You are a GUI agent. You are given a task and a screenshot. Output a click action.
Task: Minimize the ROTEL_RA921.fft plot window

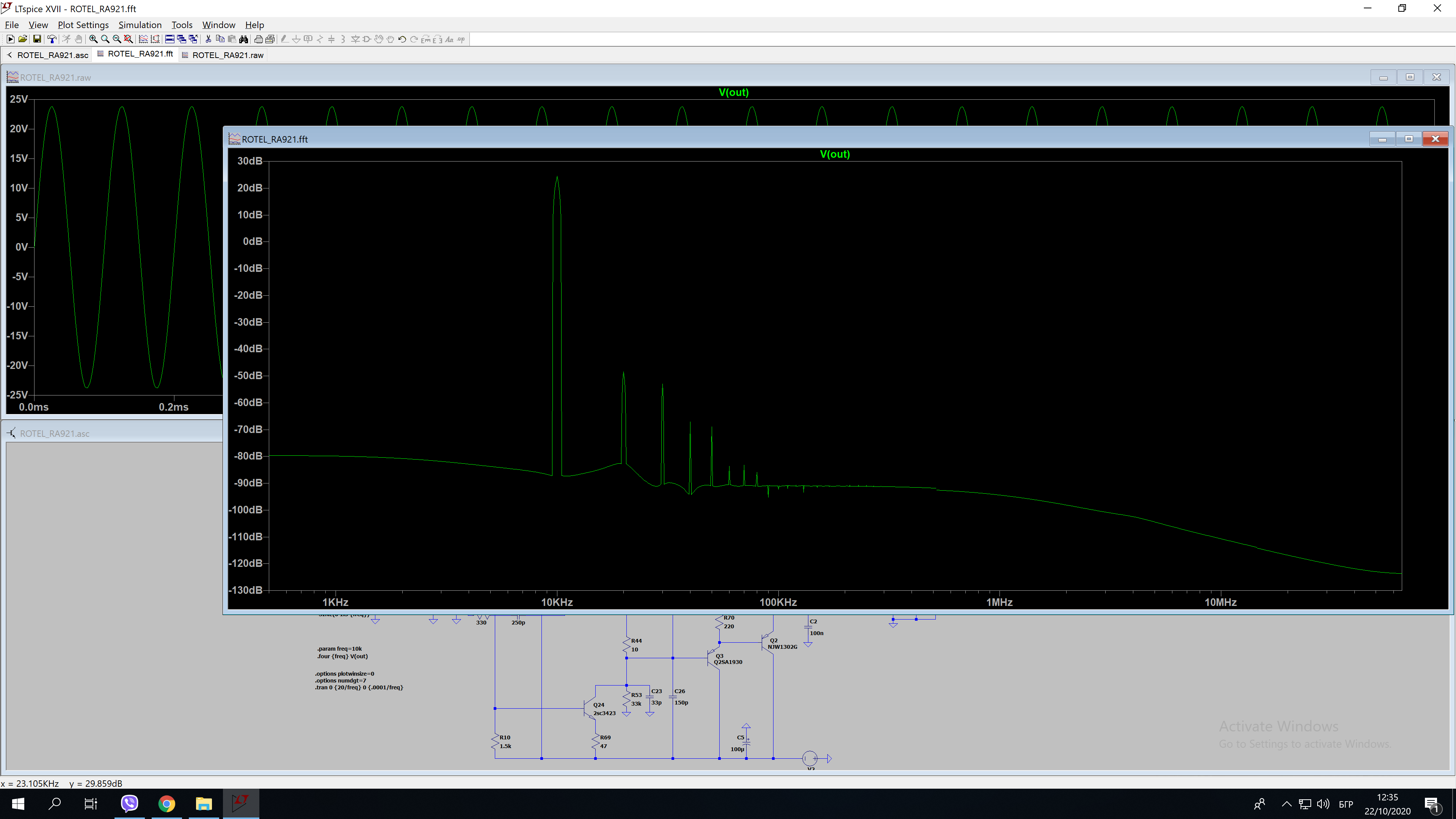1382,139
